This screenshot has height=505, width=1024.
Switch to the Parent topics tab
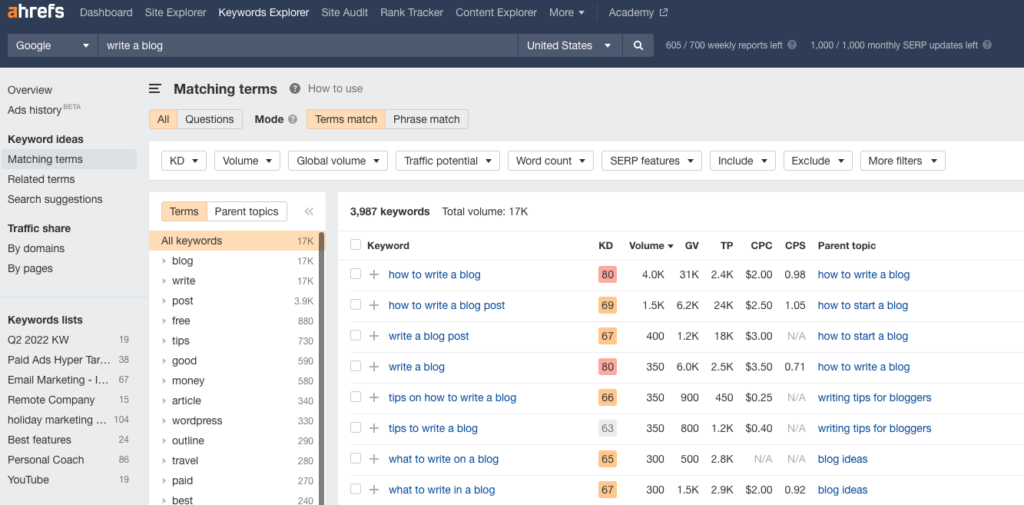246,212
